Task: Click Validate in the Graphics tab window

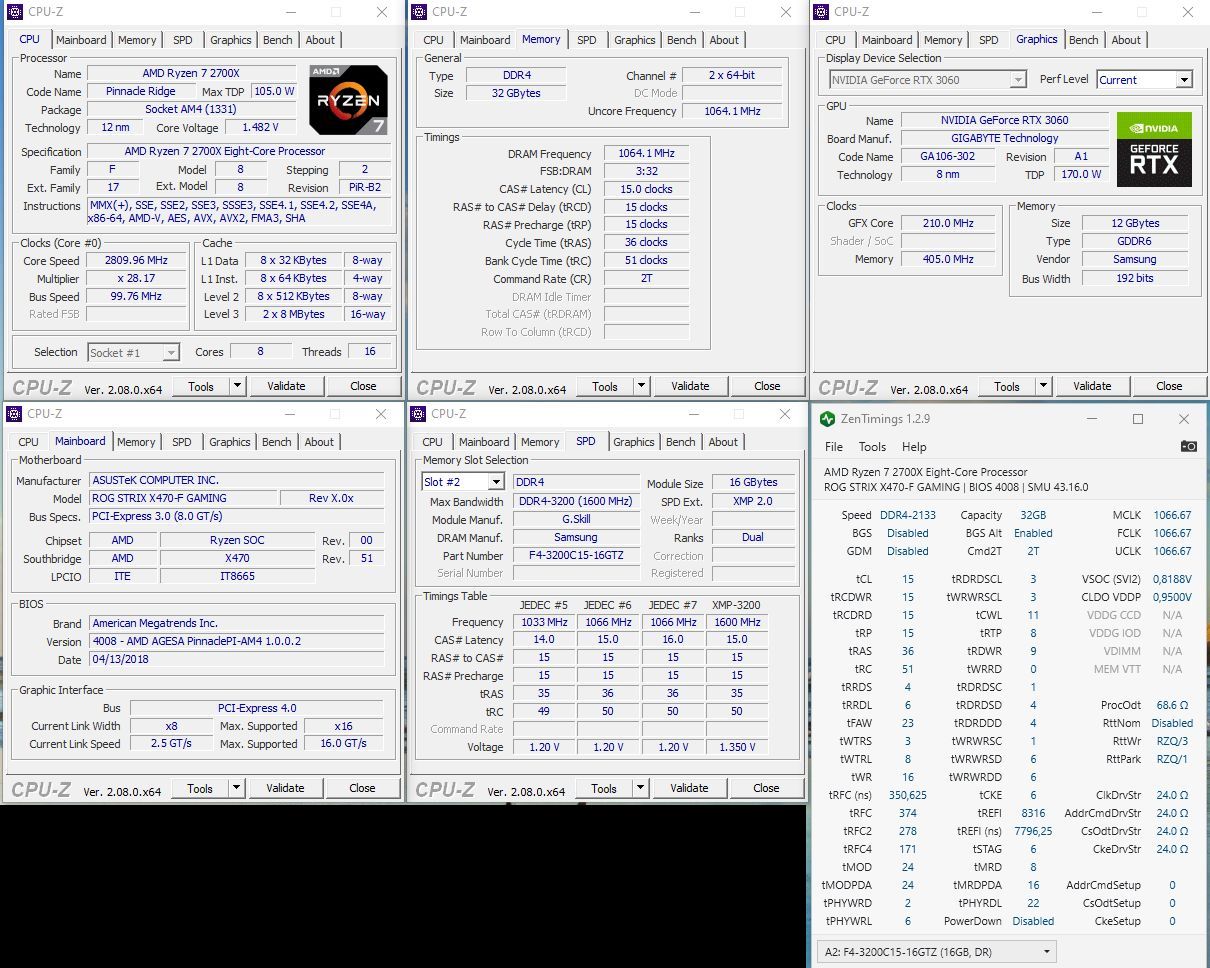Action: point(1092,386)
